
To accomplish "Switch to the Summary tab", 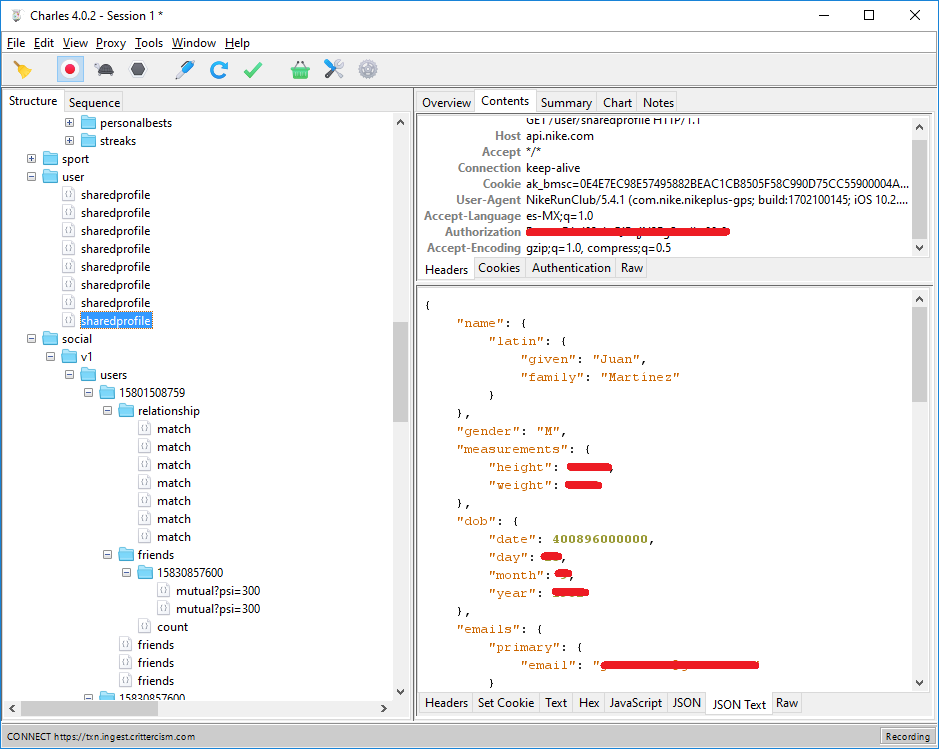I will (x=566, y=102).
